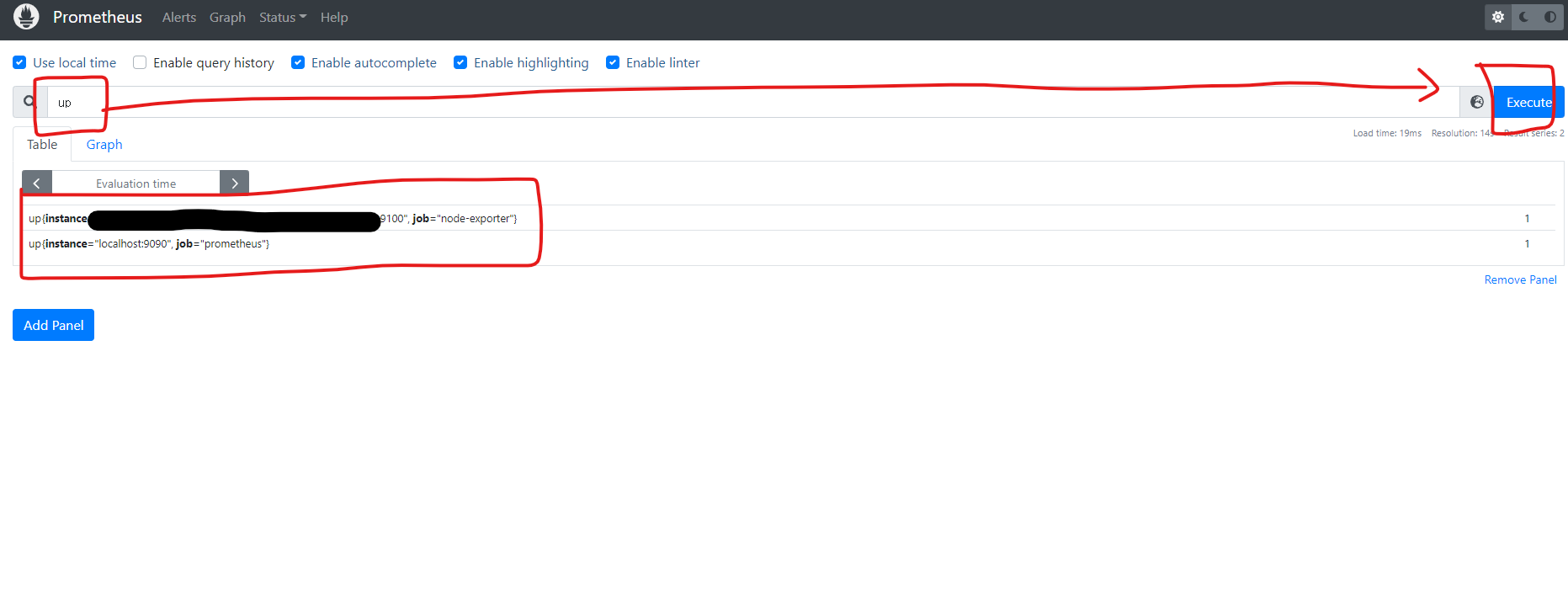Image resolution: width=1568 pixels, height=596 pixels.
Task: Switch to the Graph tab in panel
Action: 104,145
